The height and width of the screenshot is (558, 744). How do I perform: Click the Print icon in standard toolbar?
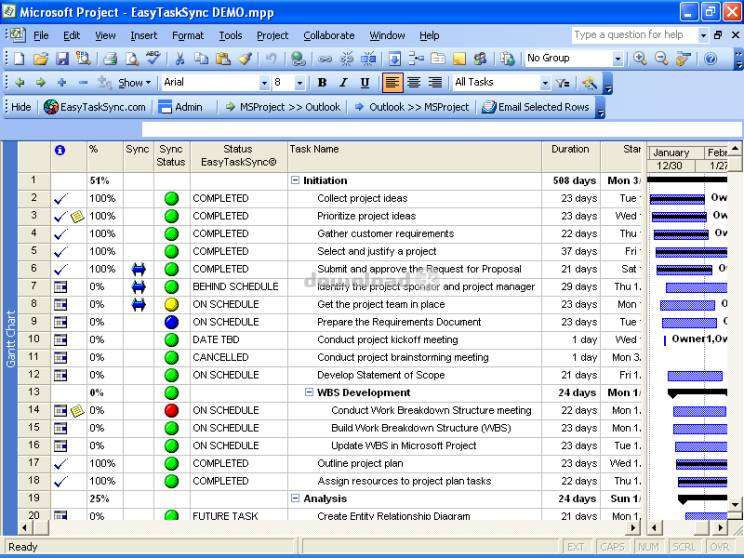point(110,58)
